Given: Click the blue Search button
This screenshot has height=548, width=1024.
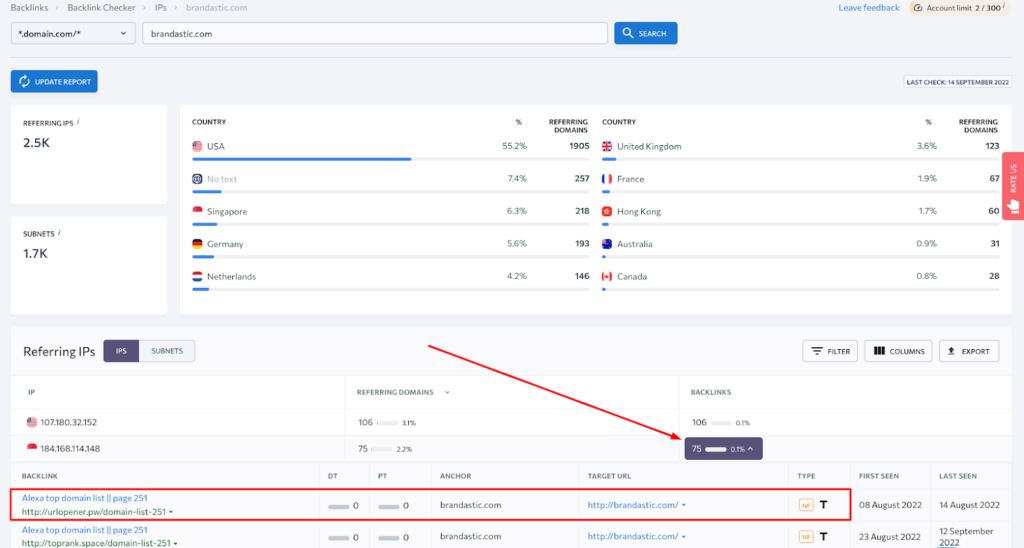Looking at the screenshot, I should [x=645, y=33].
